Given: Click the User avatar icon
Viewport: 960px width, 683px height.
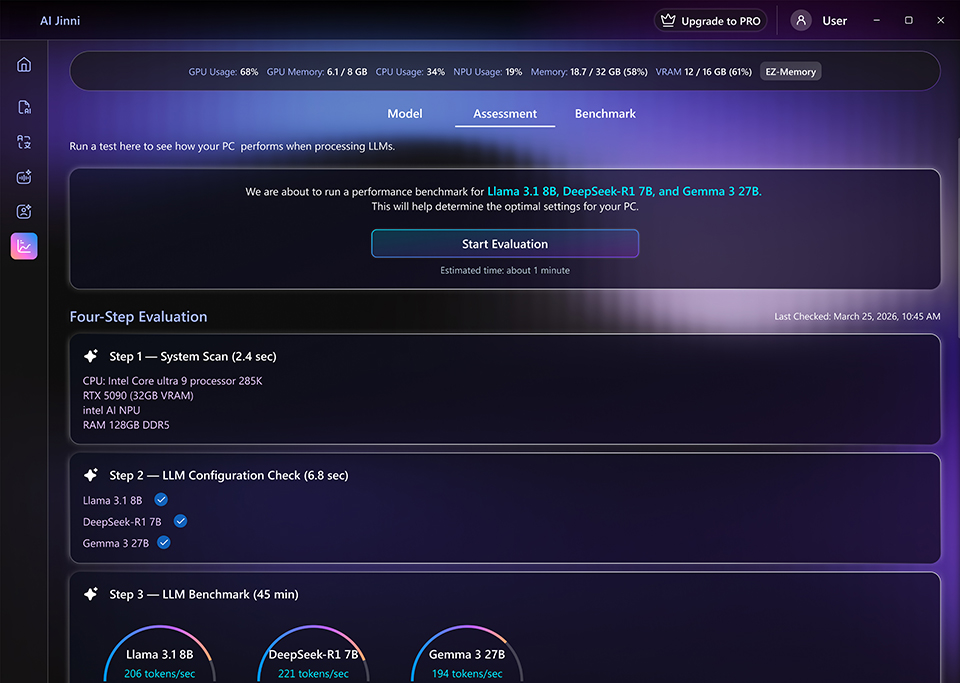Looking at the screenshot, I should click(x=801, y=20).
